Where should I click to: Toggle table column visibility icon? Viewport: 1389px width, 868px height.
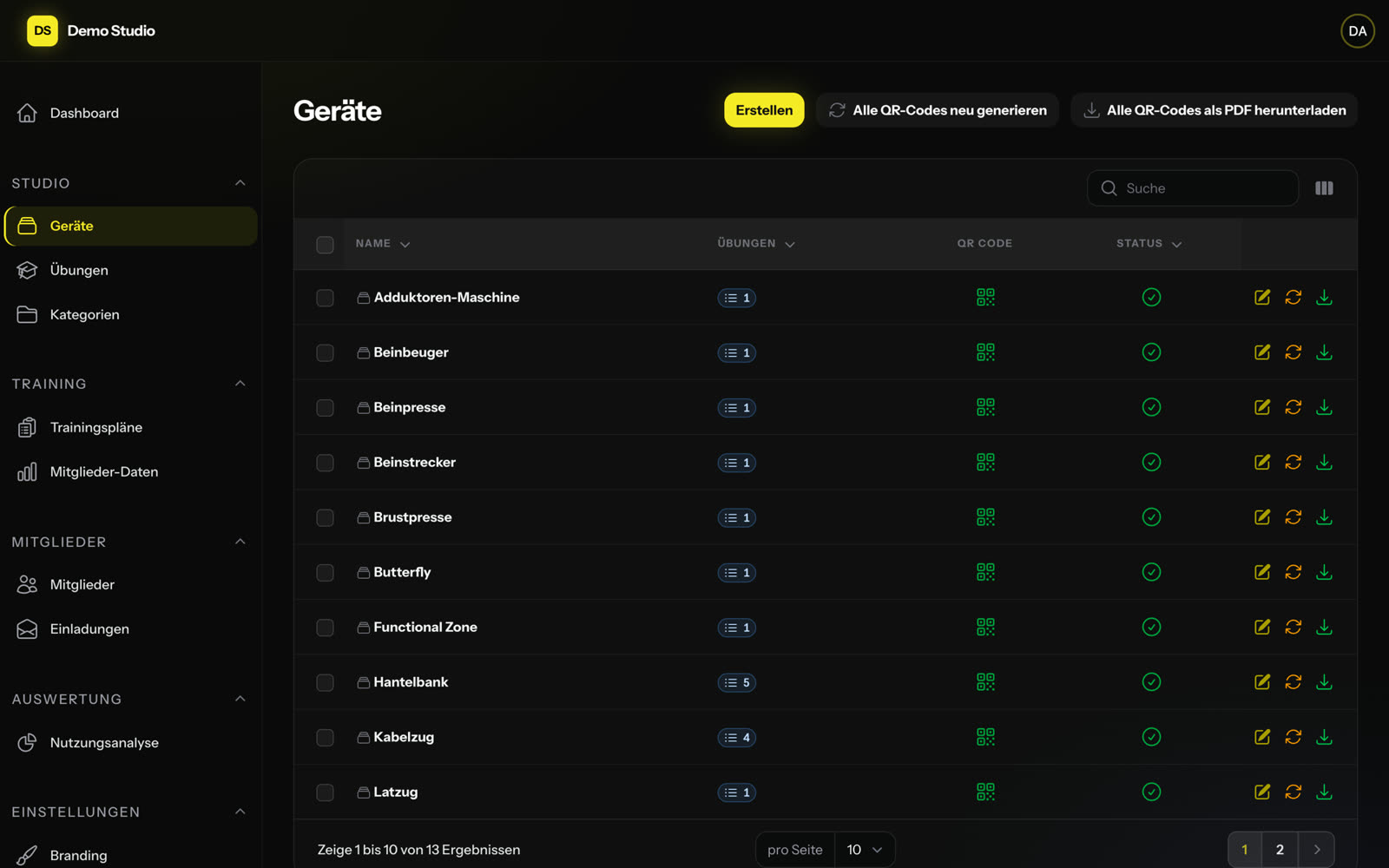[x=1324, y=188]
